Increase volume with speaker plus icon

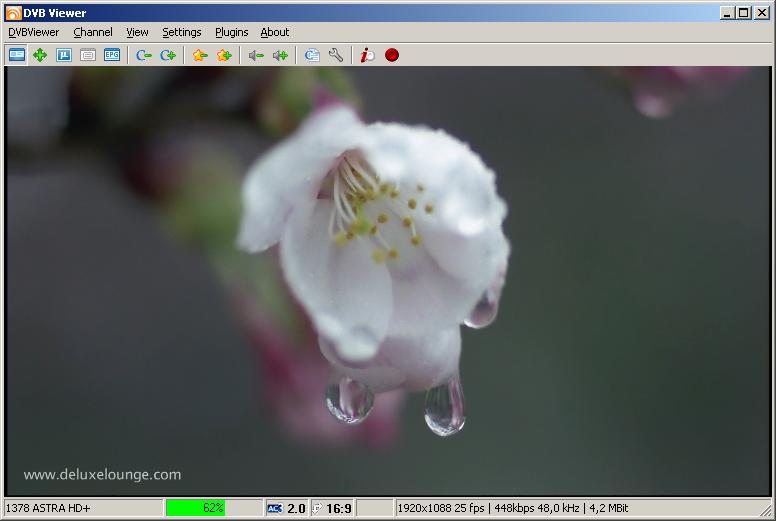280,55
